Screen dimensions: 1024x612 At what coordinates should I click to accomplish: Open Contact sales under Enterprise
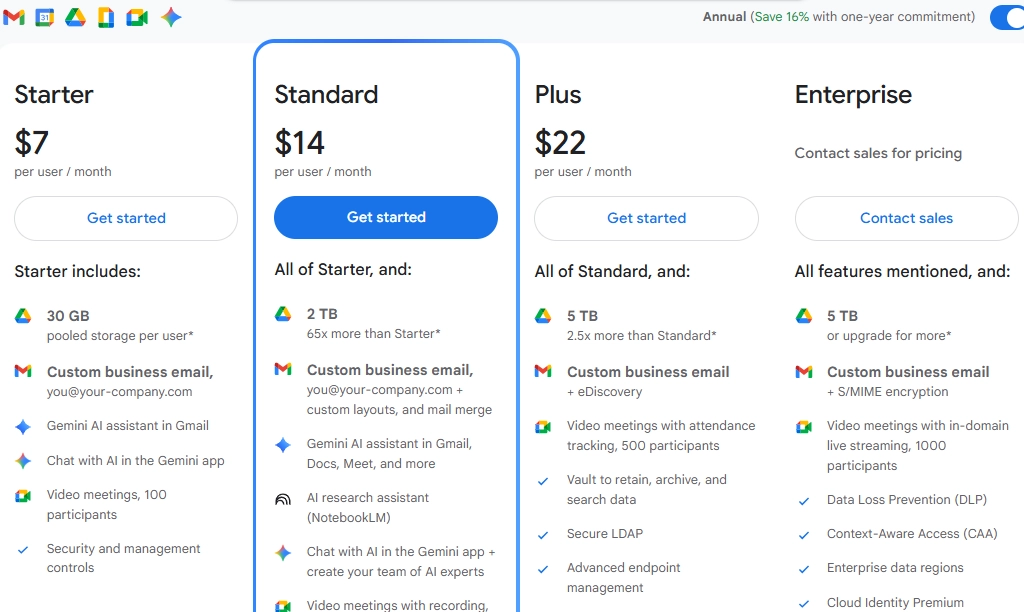pyautogui.click(x=906, y=218)
